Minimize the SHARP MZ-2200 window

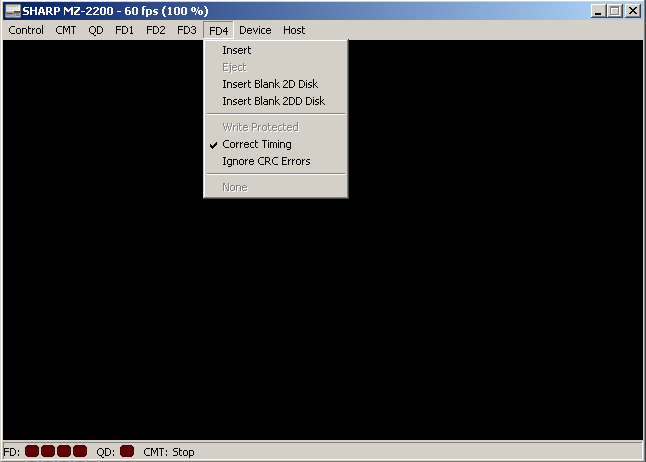coord(598,11)
